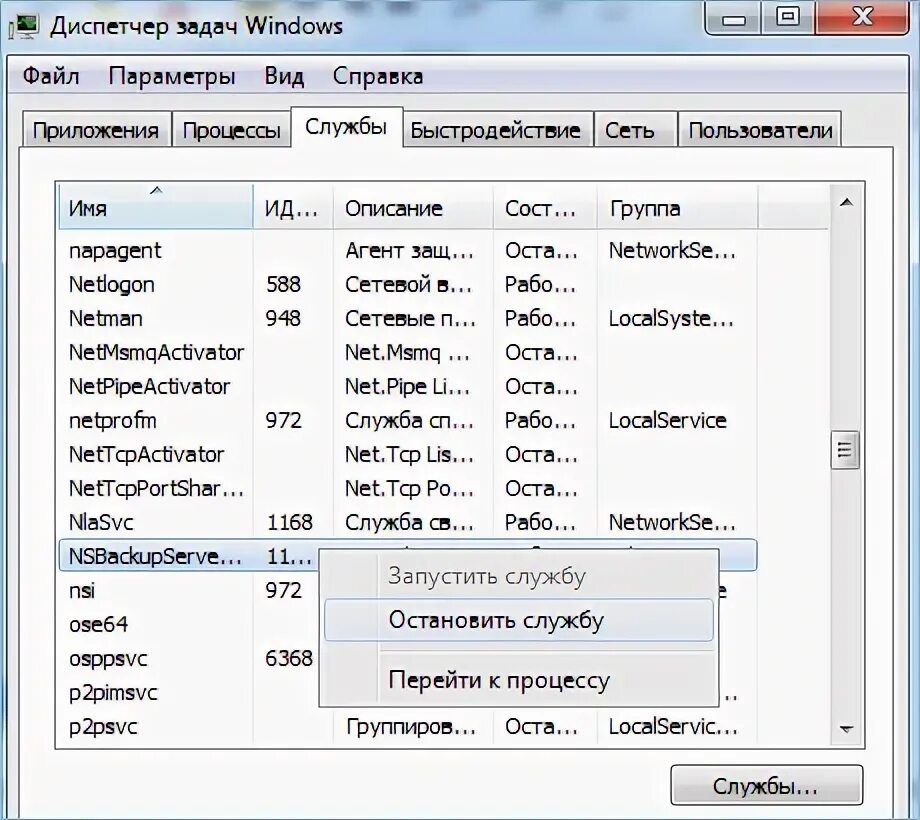Click PID 948 of Netman
Image resolution: width=920 pixels, height=820 pixels.
283,318
